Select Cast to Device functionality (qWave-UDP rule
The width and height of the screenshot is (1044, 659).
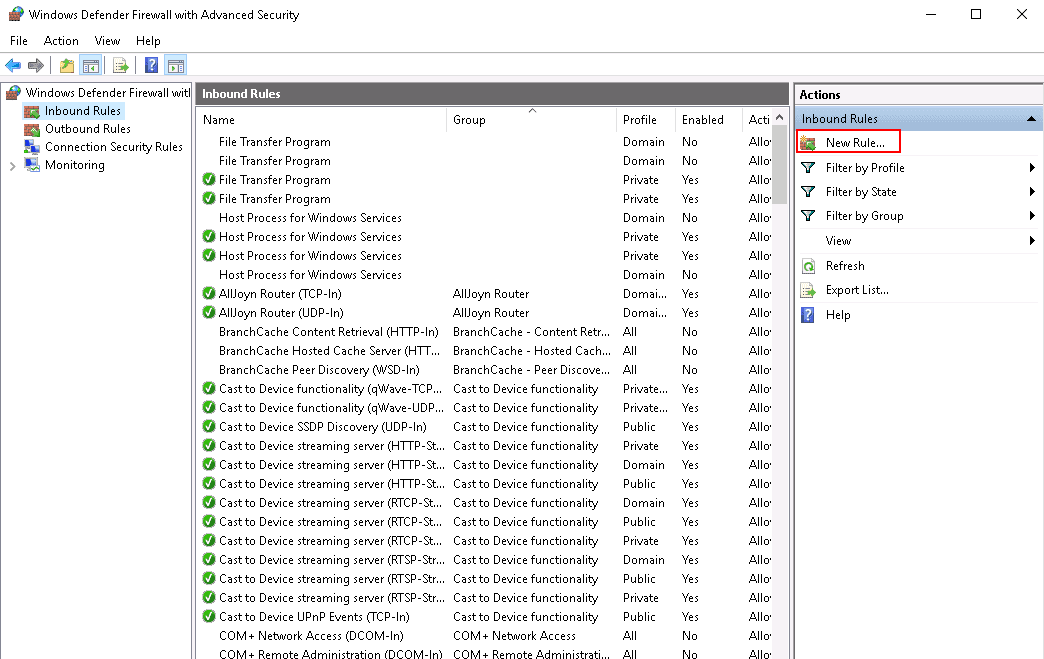click(331, 407)
